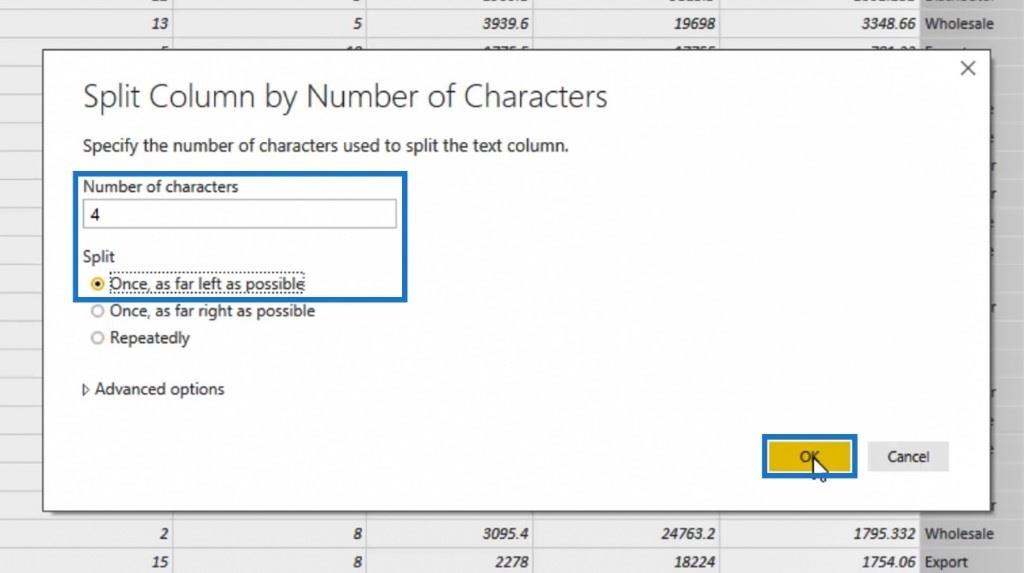Confirm the split with OK
This screenshot has width=1024, height=573.
coord(809,457)
